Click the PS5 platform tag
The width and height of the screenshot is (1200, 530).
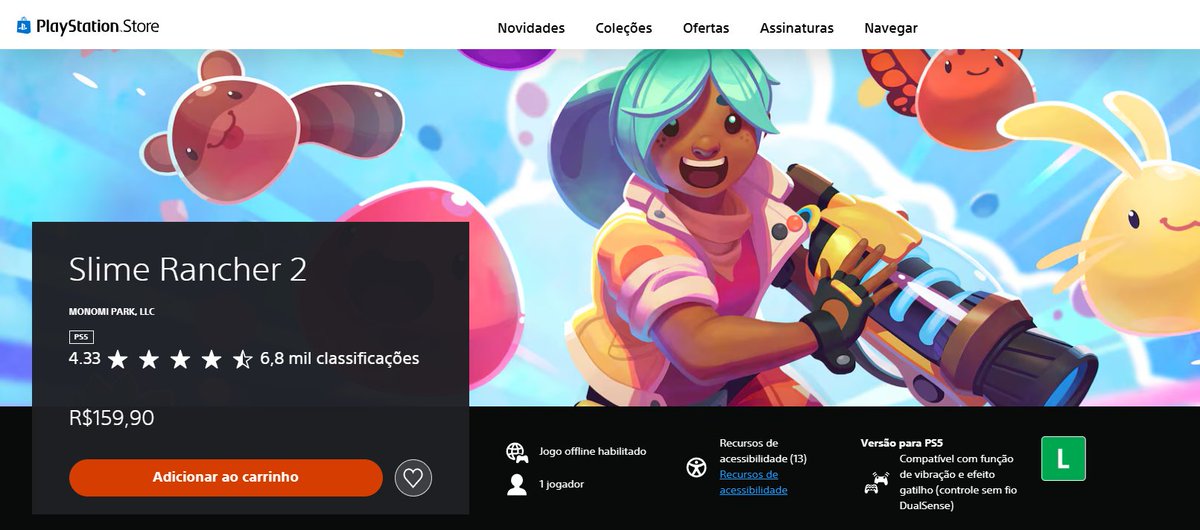coord(79,338)
